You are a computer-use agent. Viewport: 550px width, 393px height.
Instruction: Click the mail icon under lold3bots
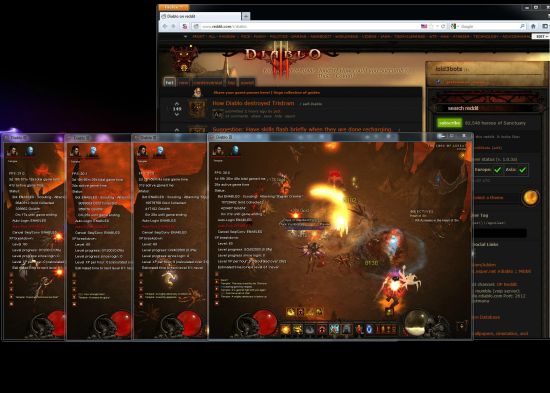tap(438, 82)
